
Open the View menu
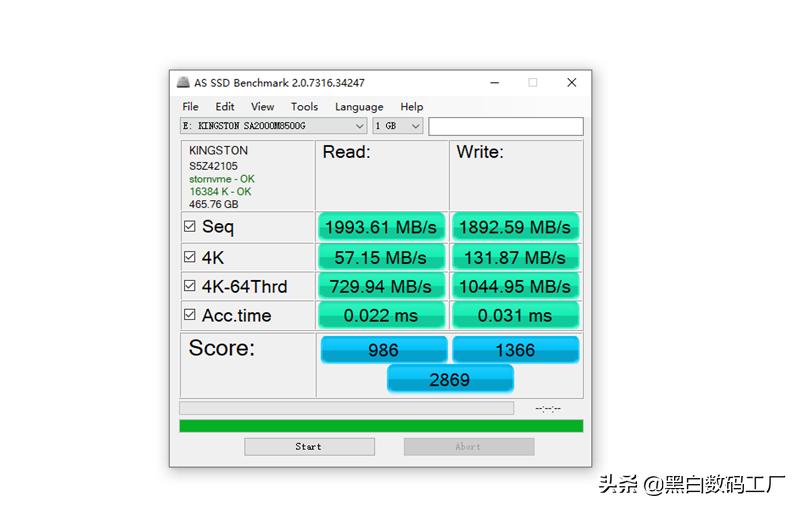pos(262,107)
